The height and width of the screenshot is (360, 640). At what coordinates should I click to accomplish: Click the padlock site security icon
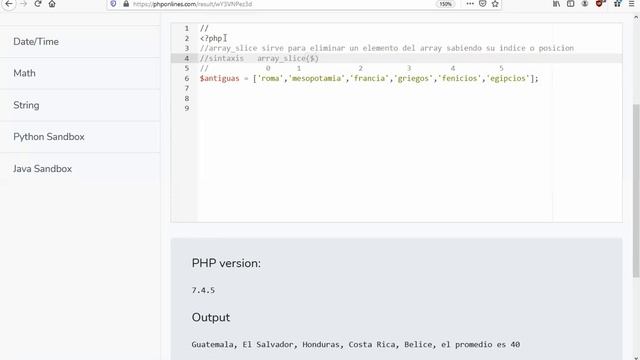coord(126,4)
